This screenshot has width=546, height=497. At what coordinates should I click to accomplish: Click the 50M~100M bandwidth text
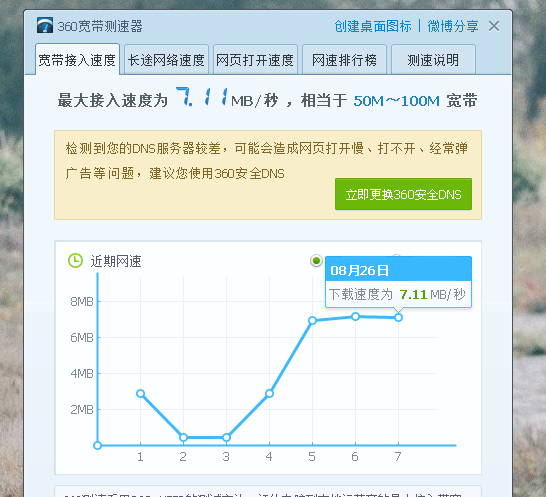pyautogui.click(x=397, y=101)
